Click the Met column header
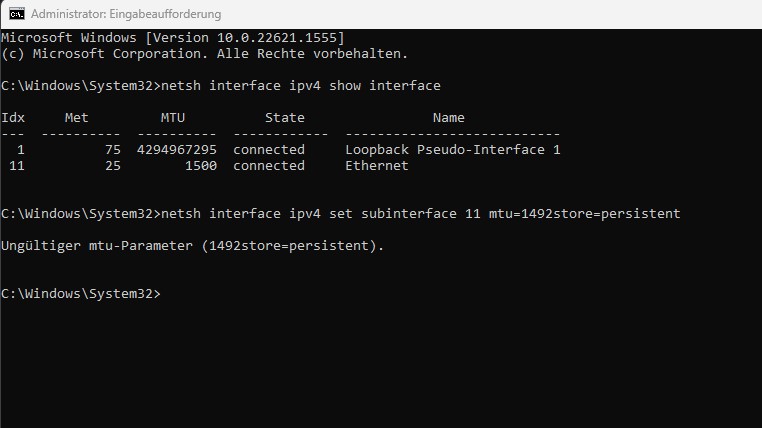This screenshot has height=428, width=762. pyautogui.click(x=77, y=118)
